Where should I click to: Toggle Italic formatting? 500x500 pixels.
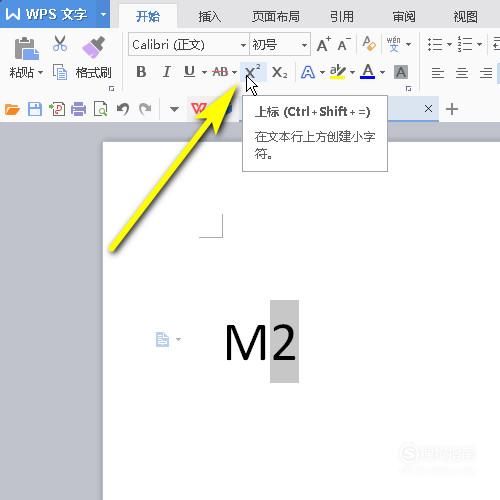[166, 72]
